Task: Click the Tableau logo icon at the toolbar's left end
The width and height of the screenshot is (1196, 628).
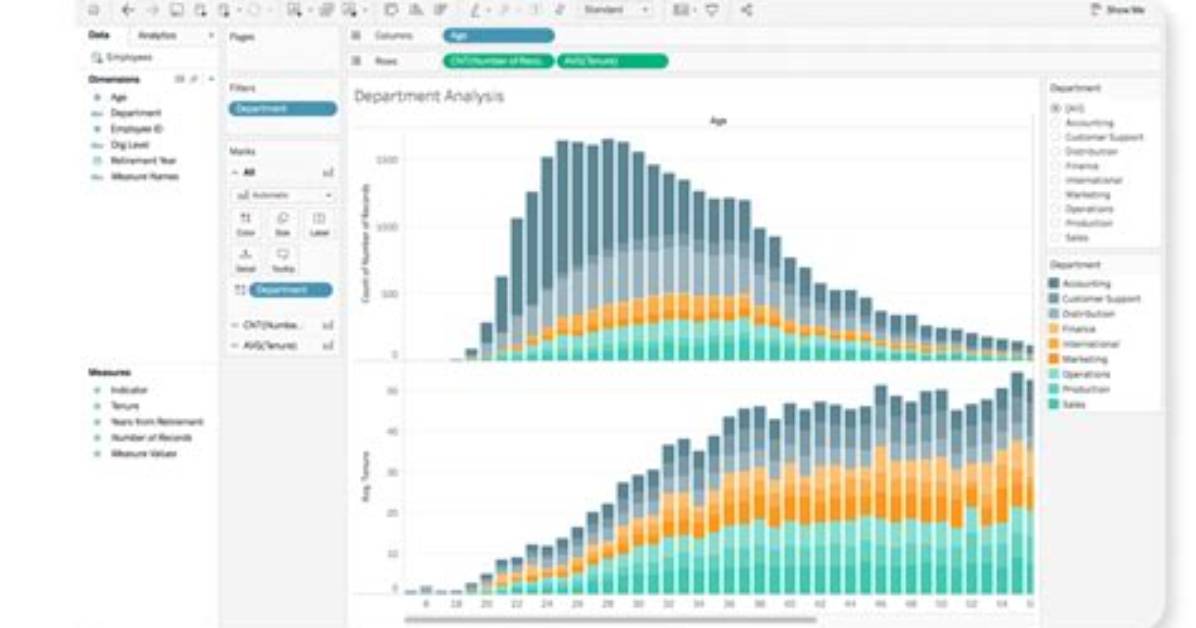Action: (94, 10)
